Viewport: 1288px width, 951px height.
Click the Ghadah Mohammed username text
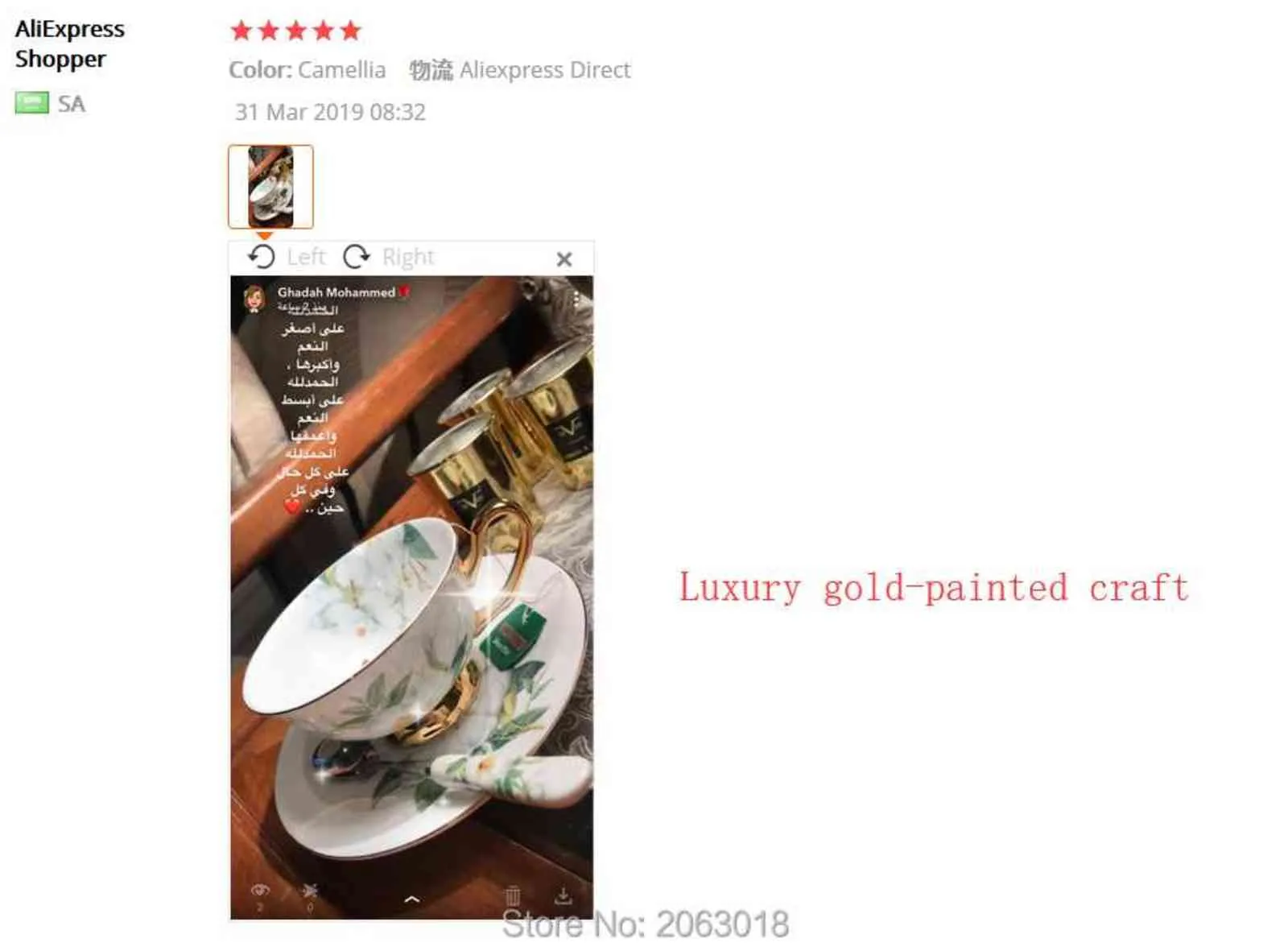click(336, 292)
